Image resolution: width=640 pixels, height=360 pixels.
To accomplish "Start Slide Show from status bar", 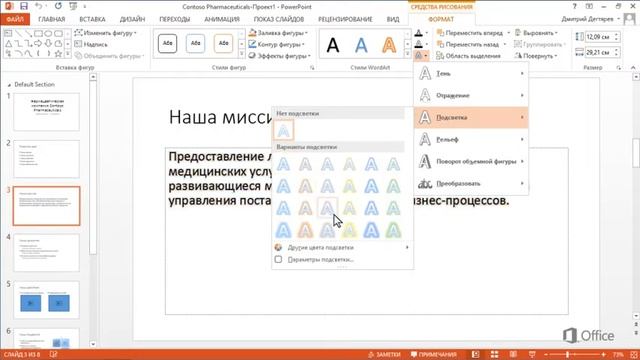I will point(532,354).
